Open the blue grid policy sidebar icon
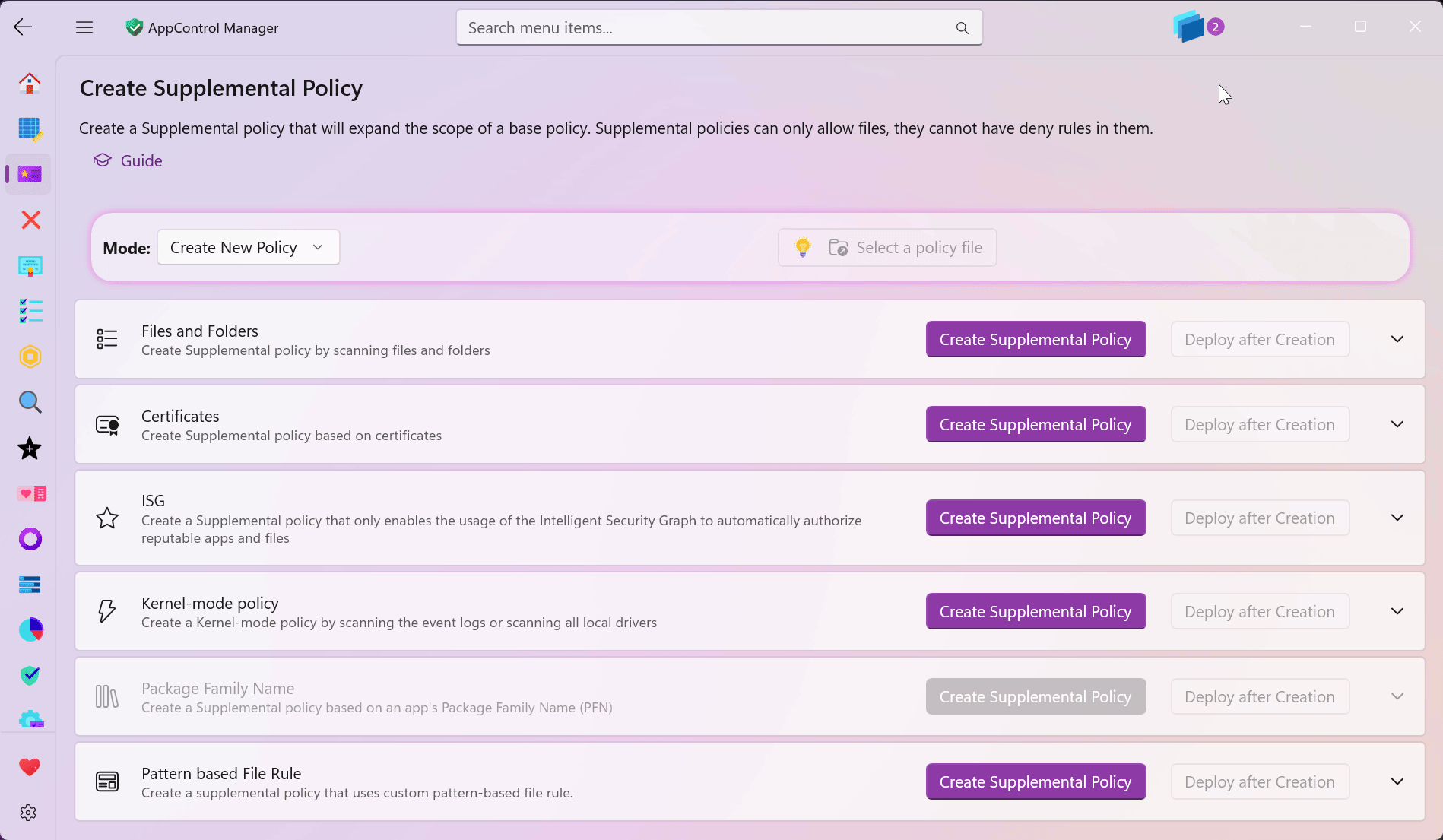Screen dimensions: 1443x840 [30, 128]
